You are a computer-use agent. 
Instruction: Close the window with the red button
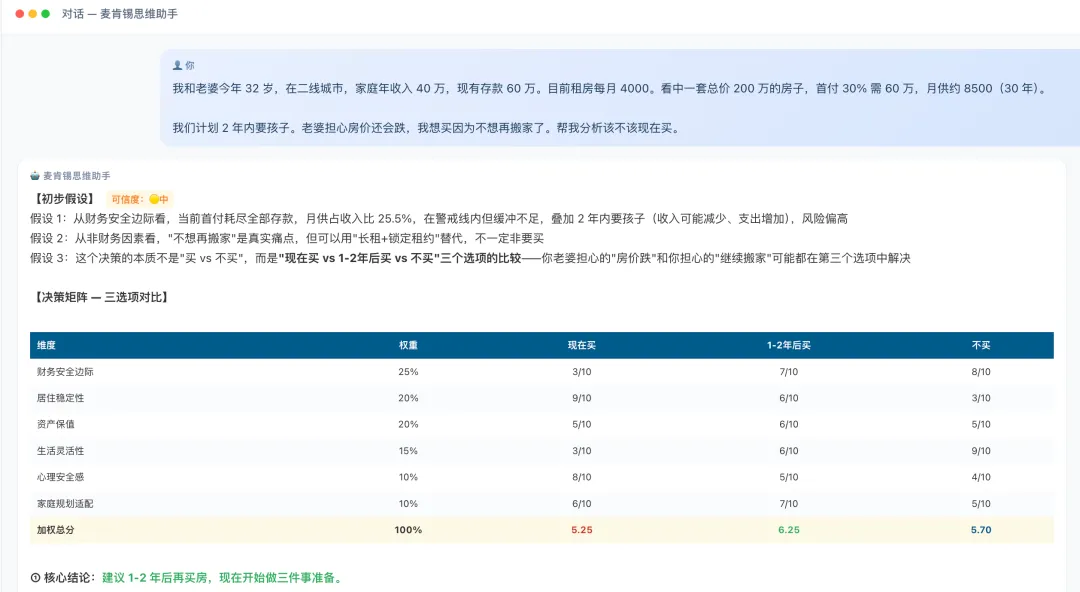point(19,14)
